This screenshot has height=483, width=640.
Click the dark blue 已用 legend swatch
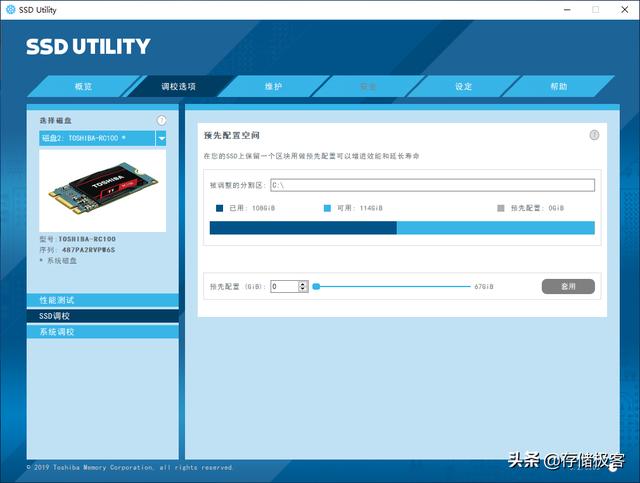tap(220, 208)
